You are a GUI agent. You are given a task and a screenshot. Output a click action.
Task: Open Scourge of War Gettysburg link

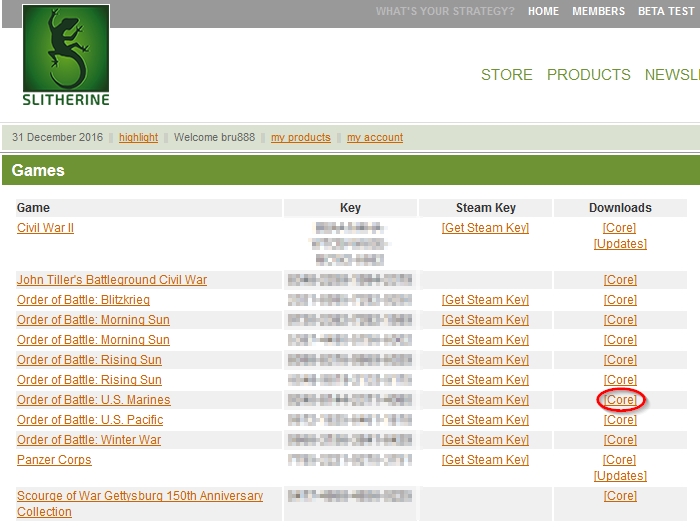point(140,496)
